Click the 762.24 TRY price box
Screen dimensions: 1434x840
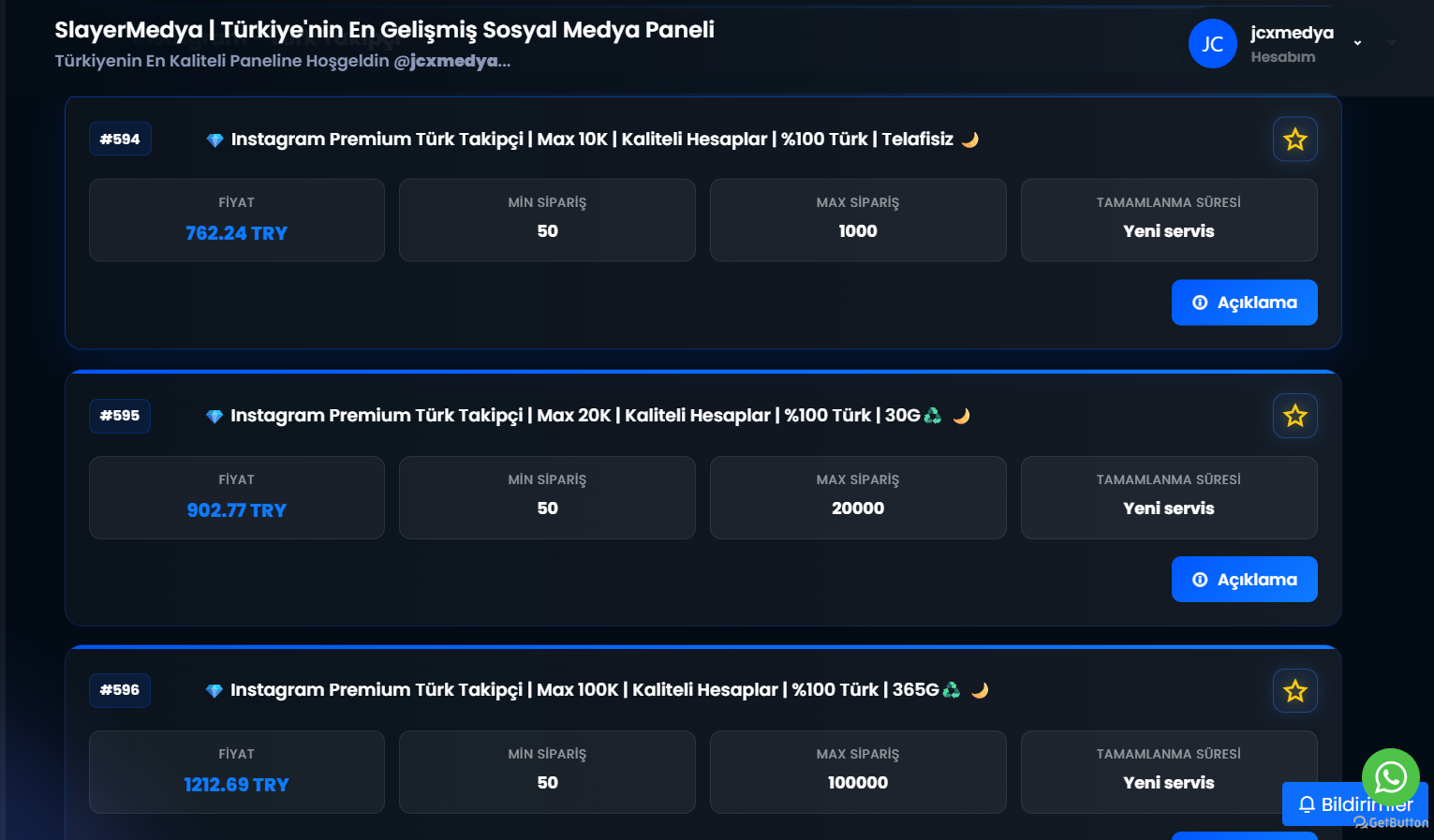(x=237, y=220)
